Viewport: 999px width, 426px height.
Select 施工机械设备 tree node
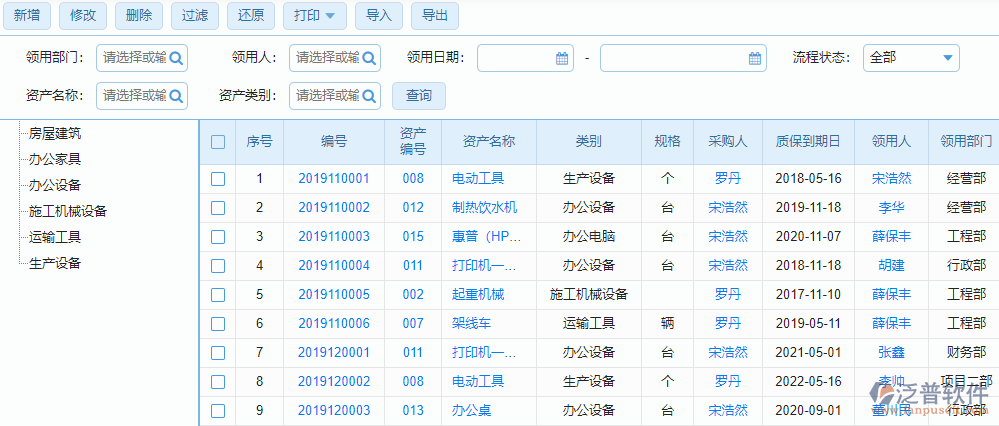(68, 211)
